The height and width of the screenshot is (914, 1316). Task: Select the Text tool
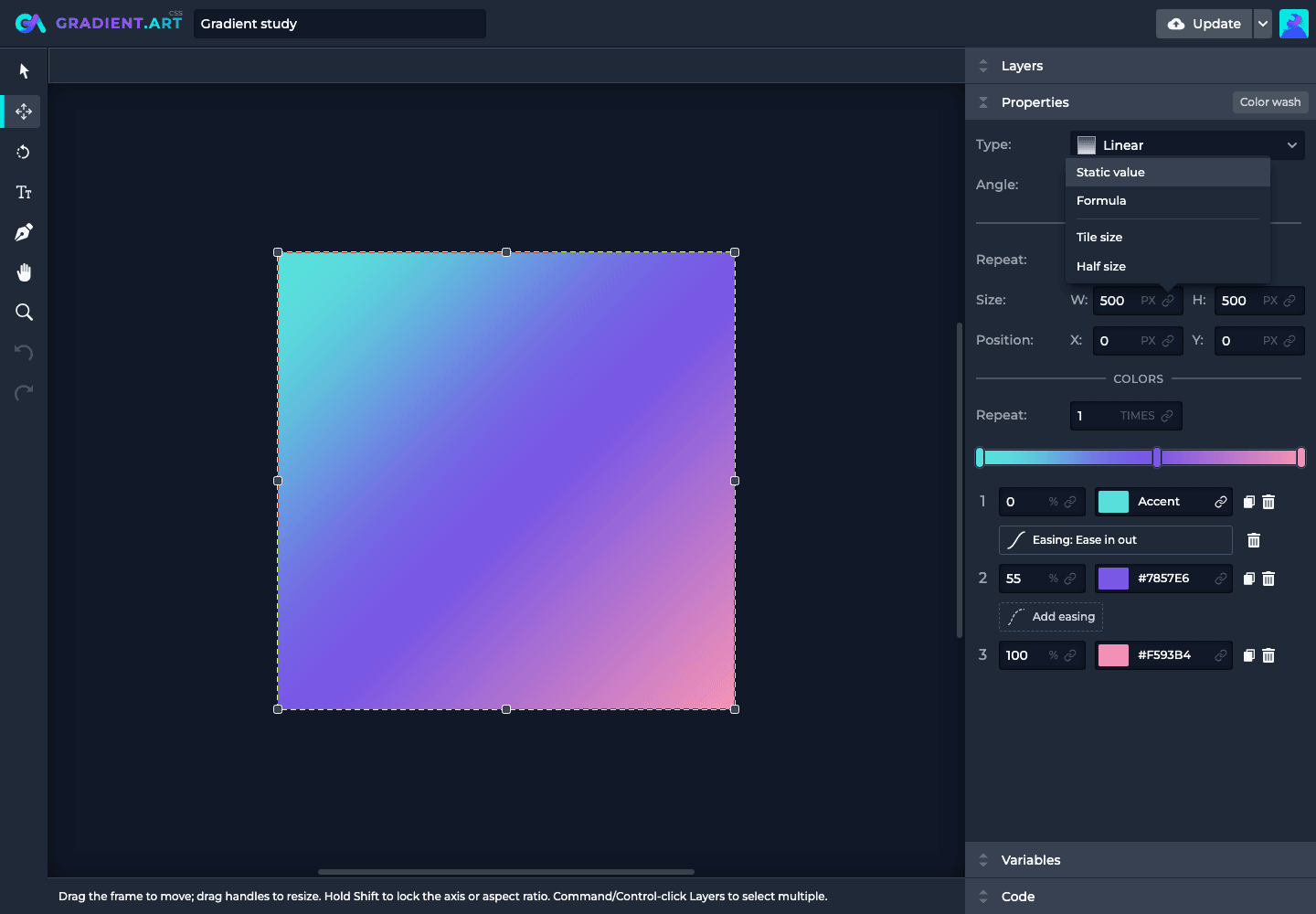pyautogui.click(x=24, y=192)
